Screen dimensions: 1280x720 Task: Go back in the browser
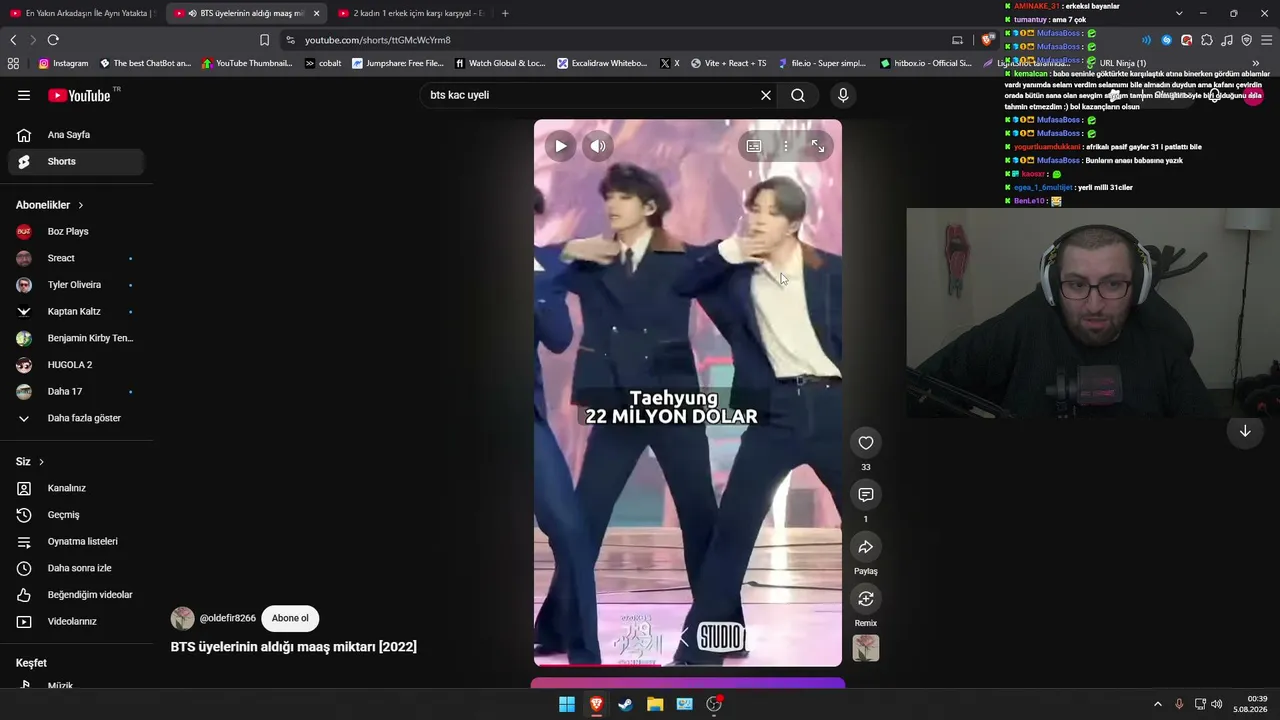[x=13, y=40]
